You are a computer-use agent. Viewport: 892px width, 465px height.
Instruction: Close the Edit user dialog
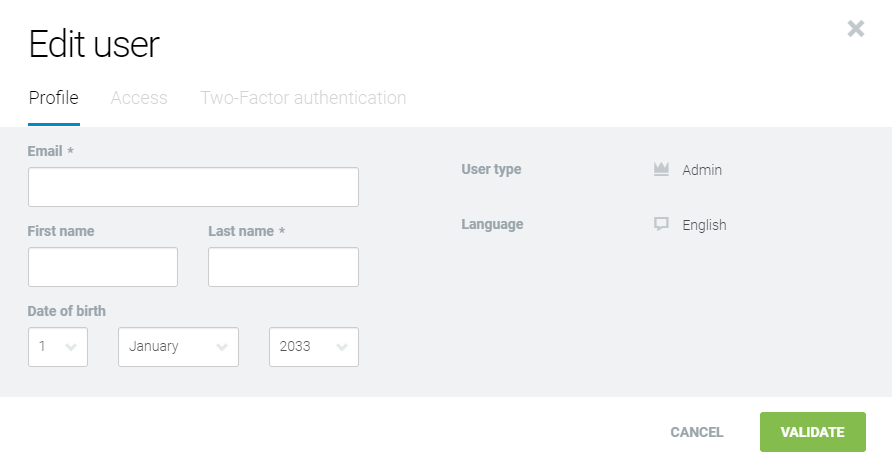[856, 28]
